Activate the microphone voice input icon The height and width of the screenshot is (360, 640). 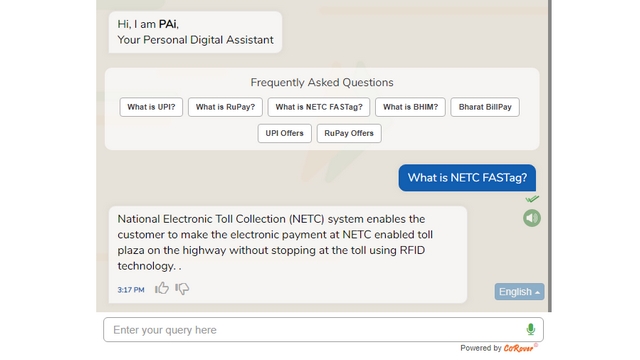pos(530,329)
